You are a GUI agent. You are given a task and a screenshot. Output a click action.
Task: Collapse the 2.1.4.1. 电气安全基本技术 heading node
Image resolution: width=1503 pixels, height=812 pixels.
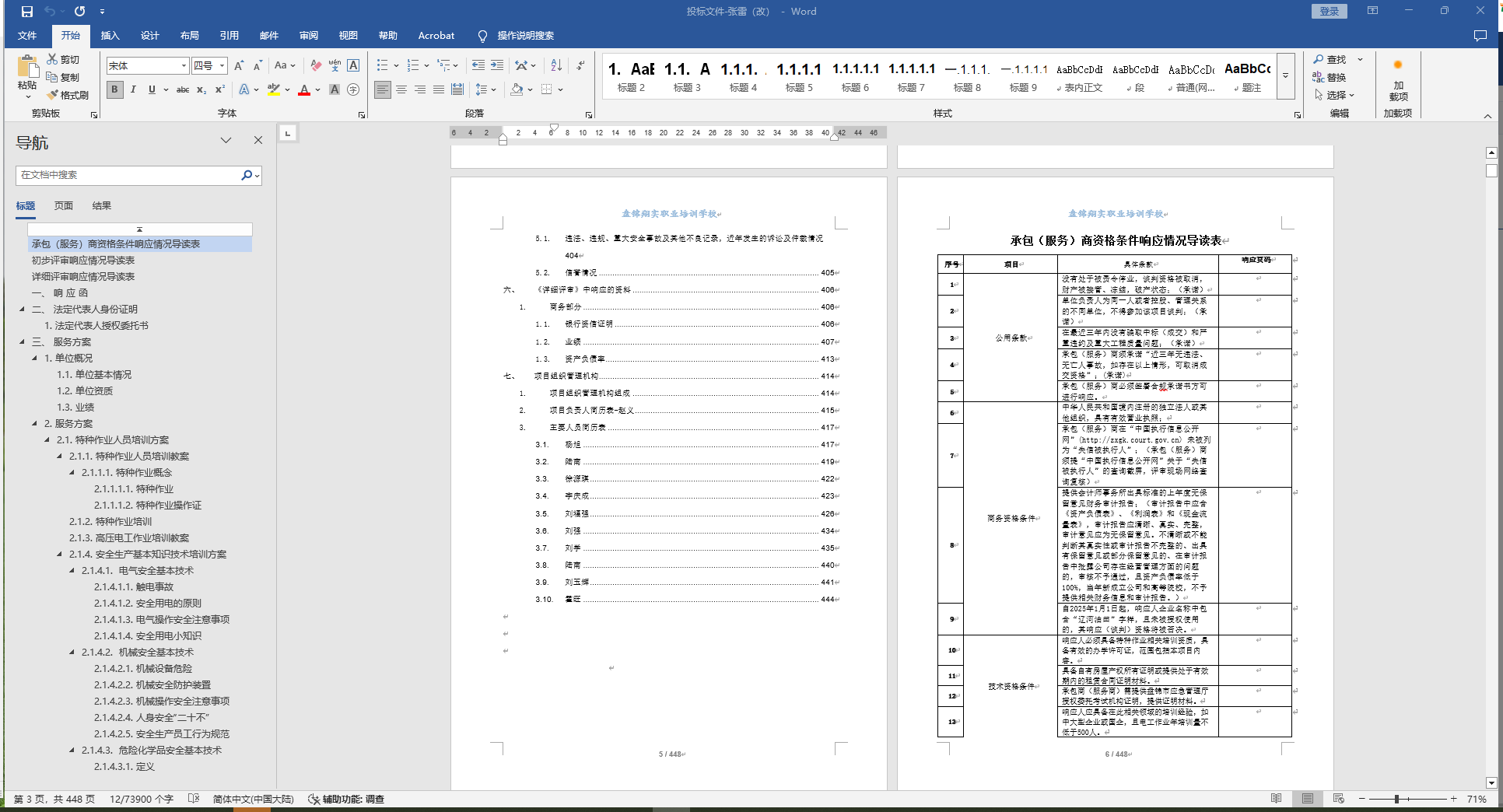pyautogui.click(x=72, y=571)
